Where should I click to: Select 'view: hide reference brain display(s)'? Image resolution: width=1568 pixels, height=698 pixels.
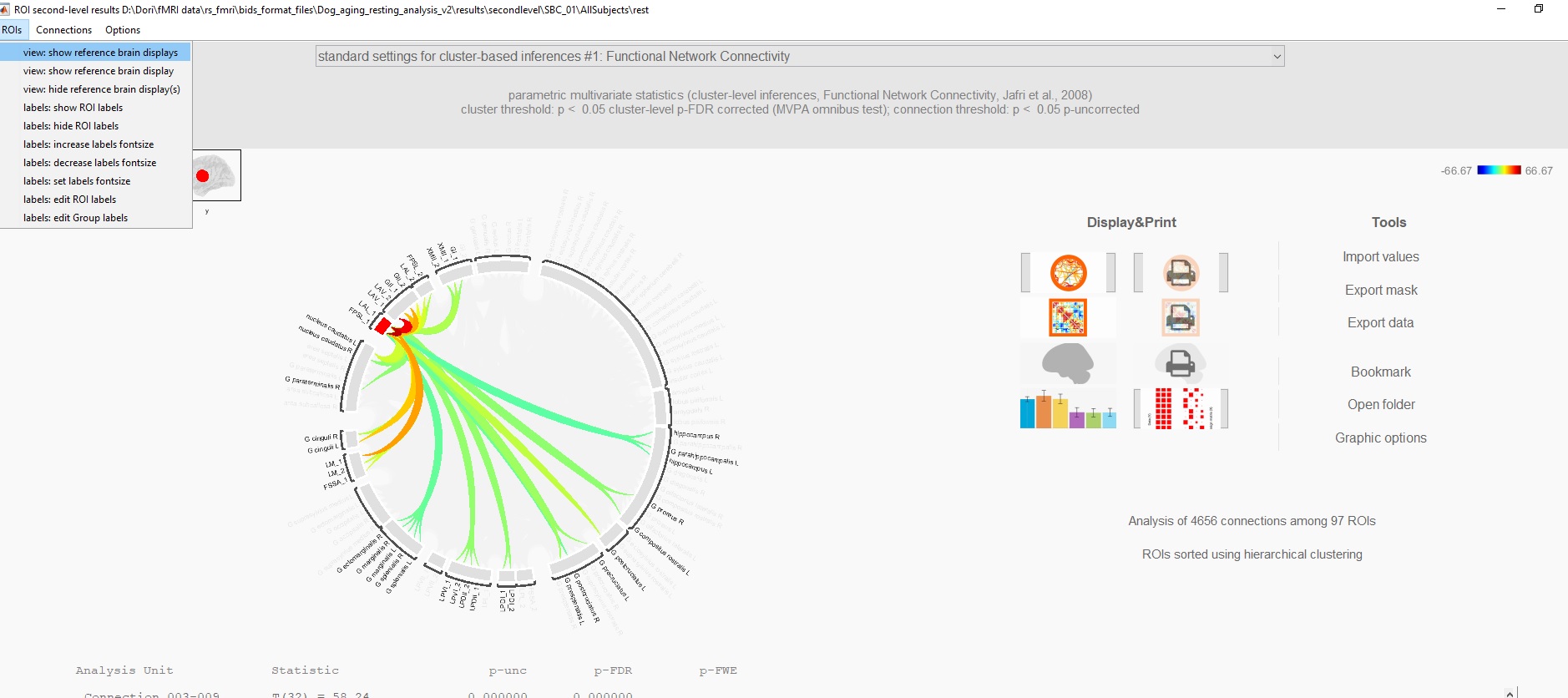[x=102, y=89]
